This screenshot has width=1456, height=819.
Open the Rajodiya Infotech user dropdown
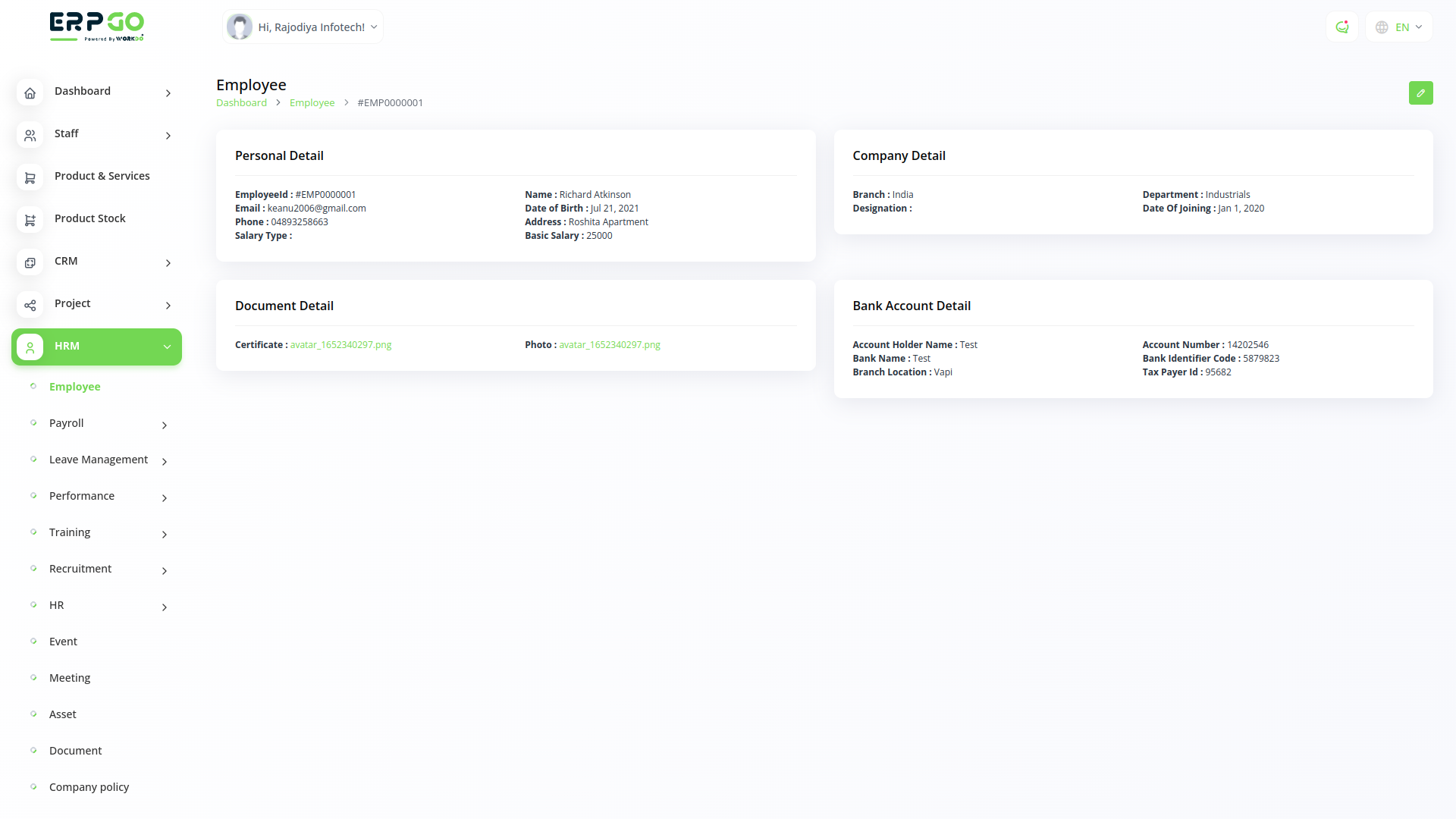click(303, 27)
